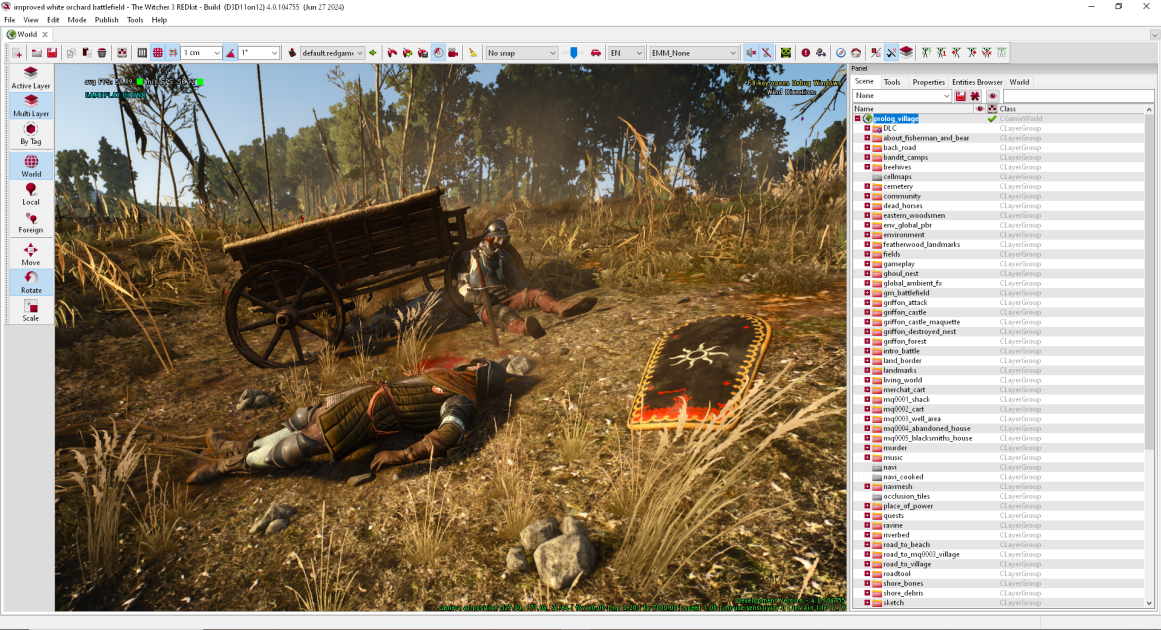Open the Tools menu in menu bar
This screenshot has width=1161, height=630.
click(x=135, y=20)
